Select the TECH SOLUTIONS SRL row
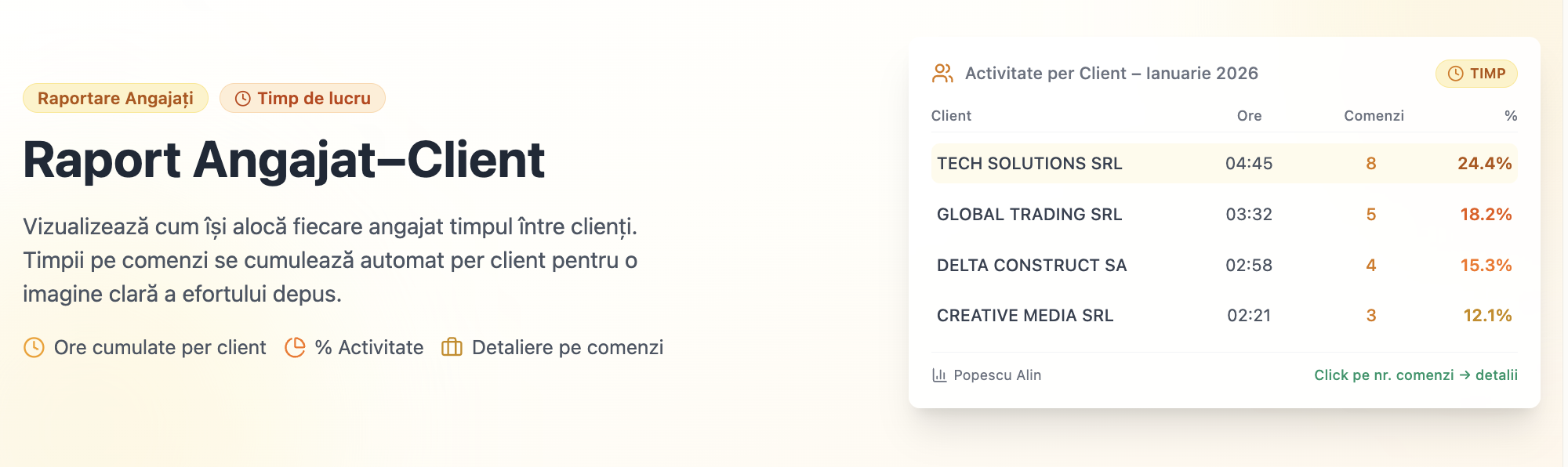The height and width of the screenshot is (467, 1568). [1029, 164]
